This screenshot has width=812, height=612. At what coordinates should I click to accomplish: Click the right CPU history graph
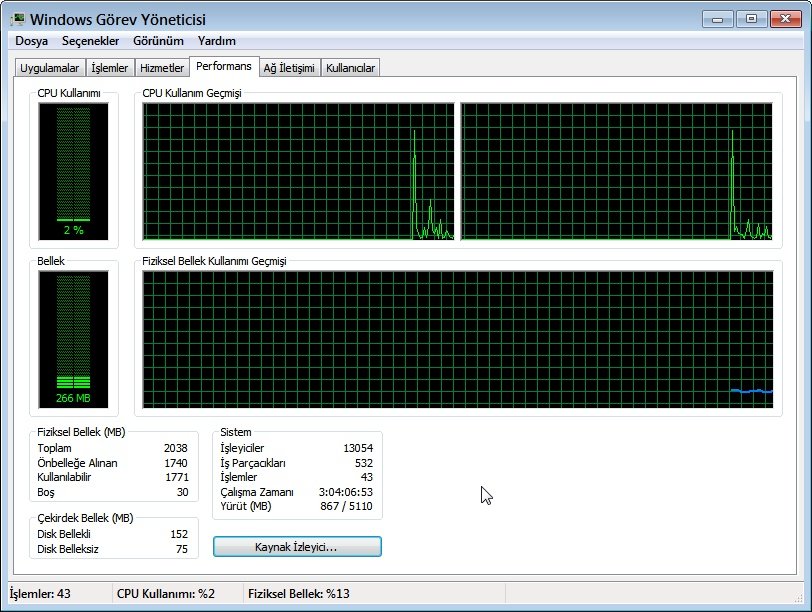coord(617,171)
